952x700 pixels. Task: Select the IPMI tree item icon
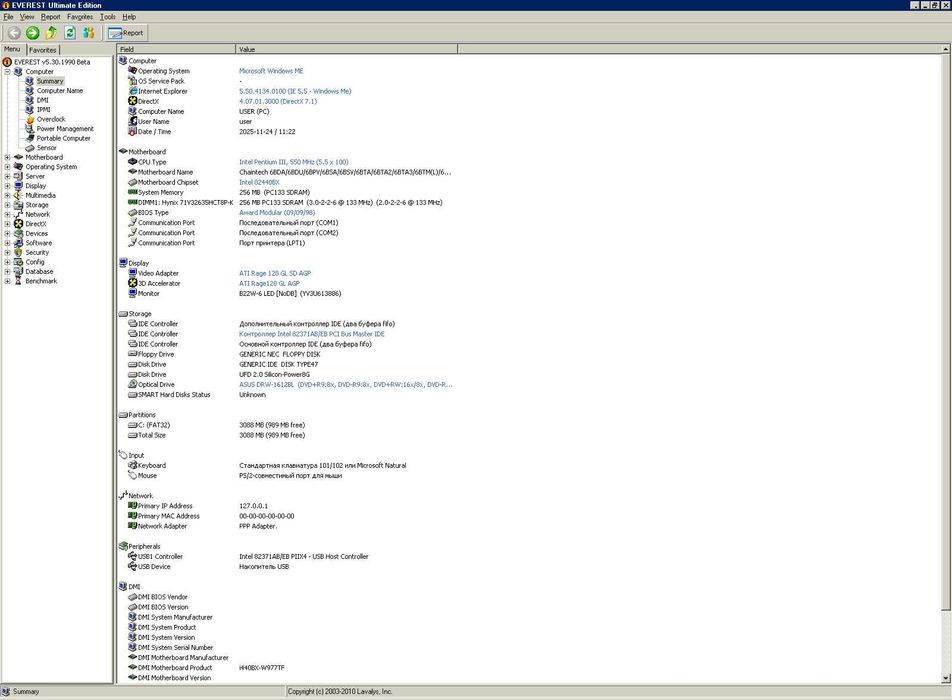pos(29,110)
